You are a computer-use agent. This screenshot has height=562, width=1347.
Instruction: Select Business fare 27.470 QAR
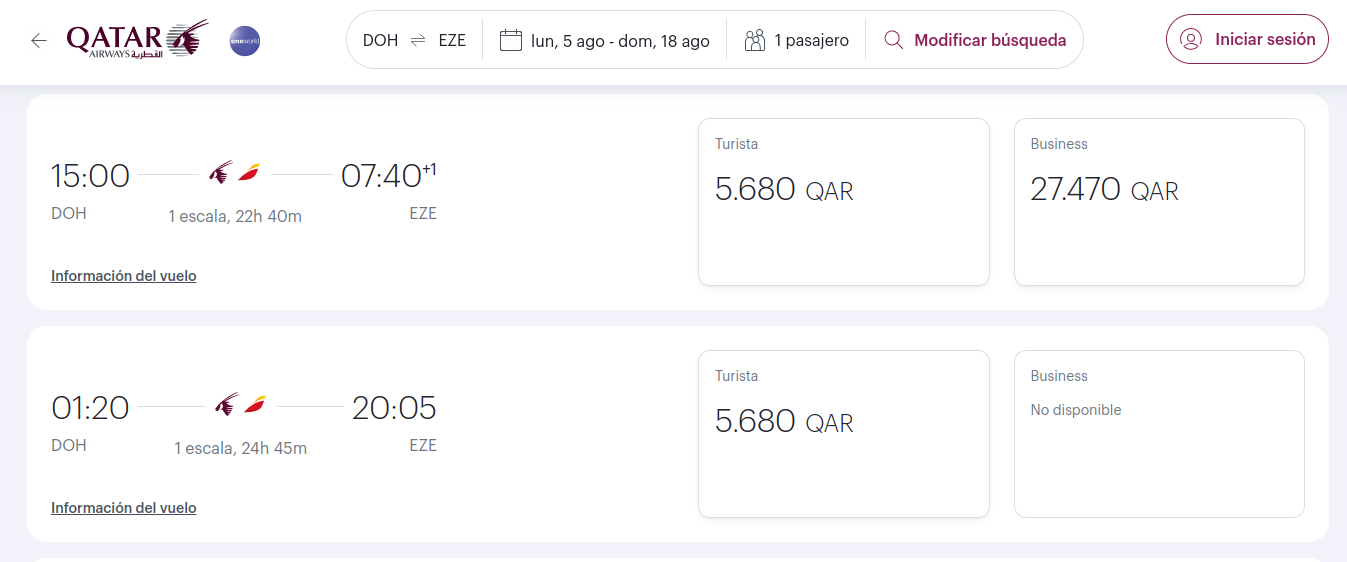point(1159,202)
